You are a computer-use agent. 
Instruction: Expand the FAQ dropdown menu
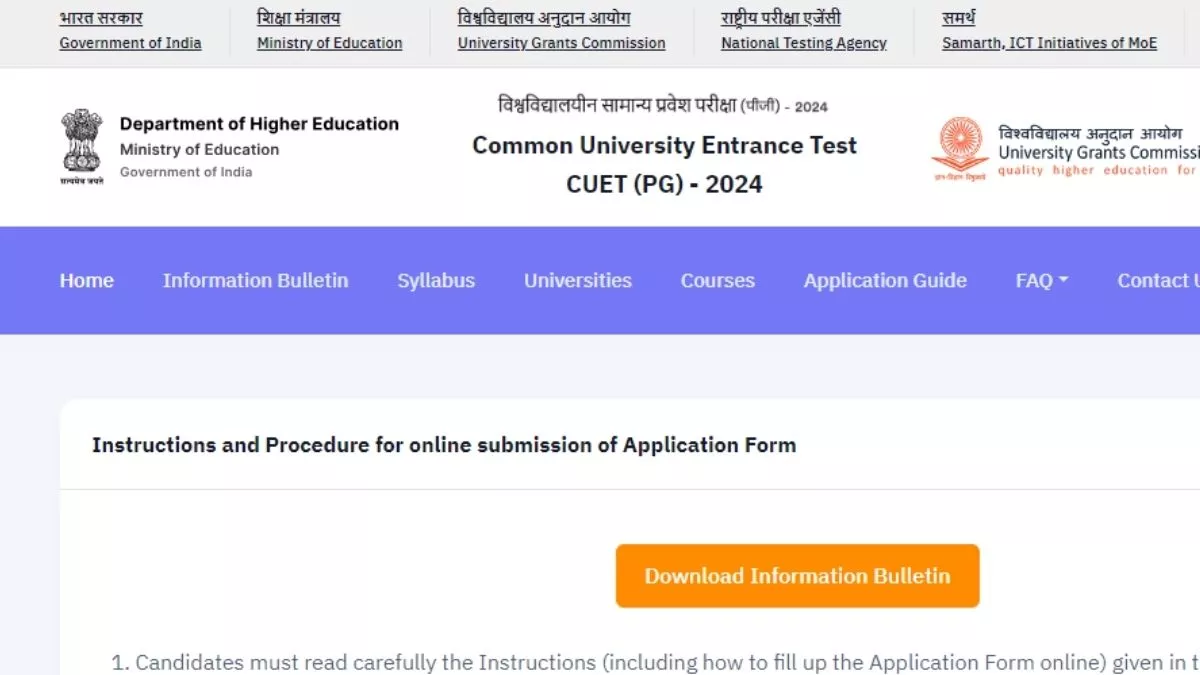coord(1042,281)
